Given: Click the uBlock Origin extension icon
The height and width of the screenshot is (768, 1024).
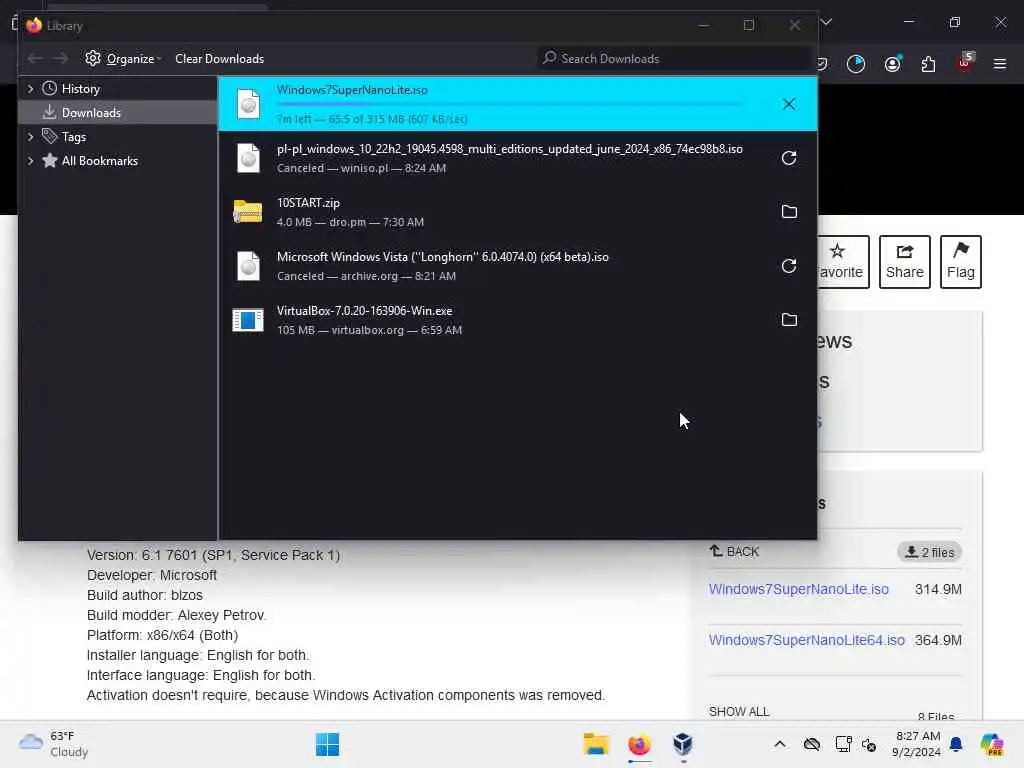Looking at the screenshot, I should coord(965,63).
